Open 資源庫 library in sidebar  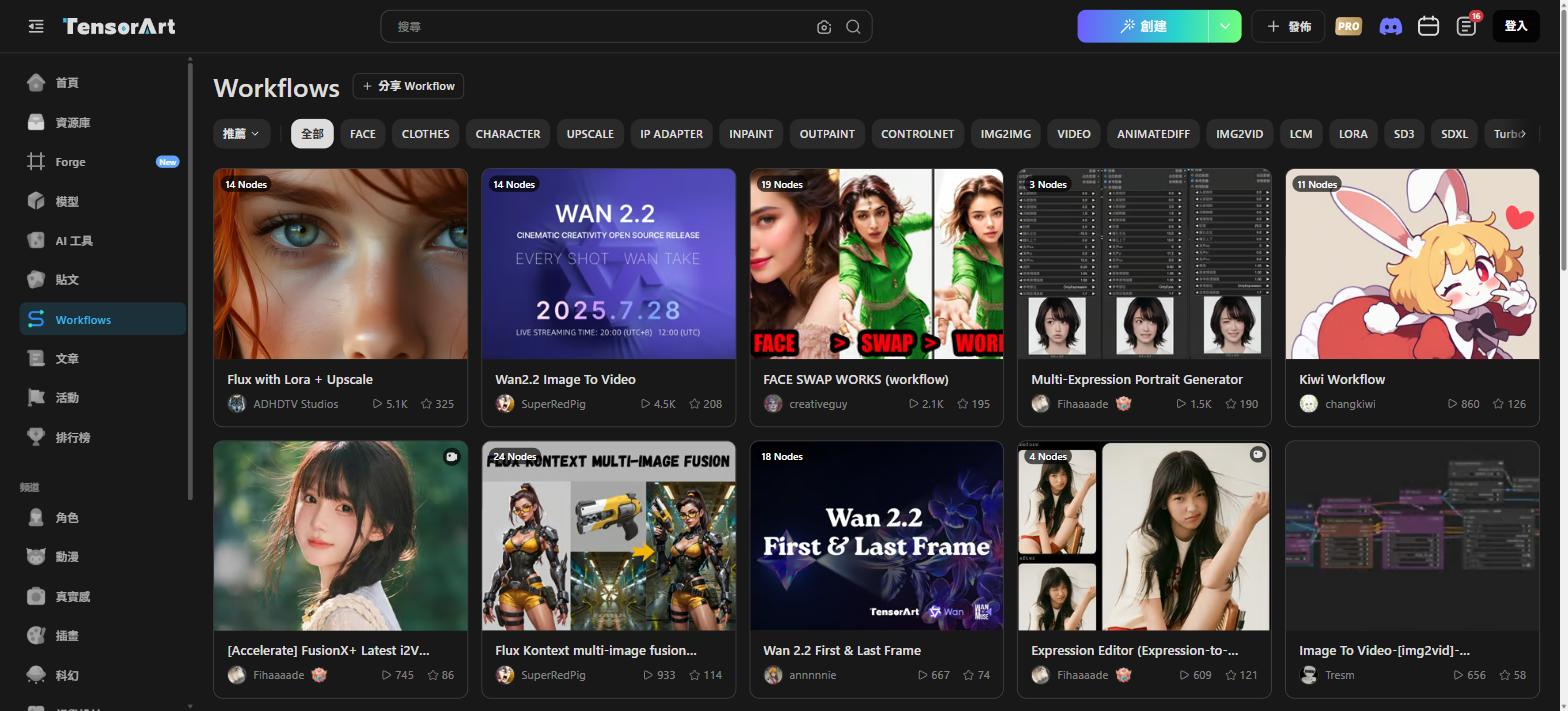tap(102, 122)
